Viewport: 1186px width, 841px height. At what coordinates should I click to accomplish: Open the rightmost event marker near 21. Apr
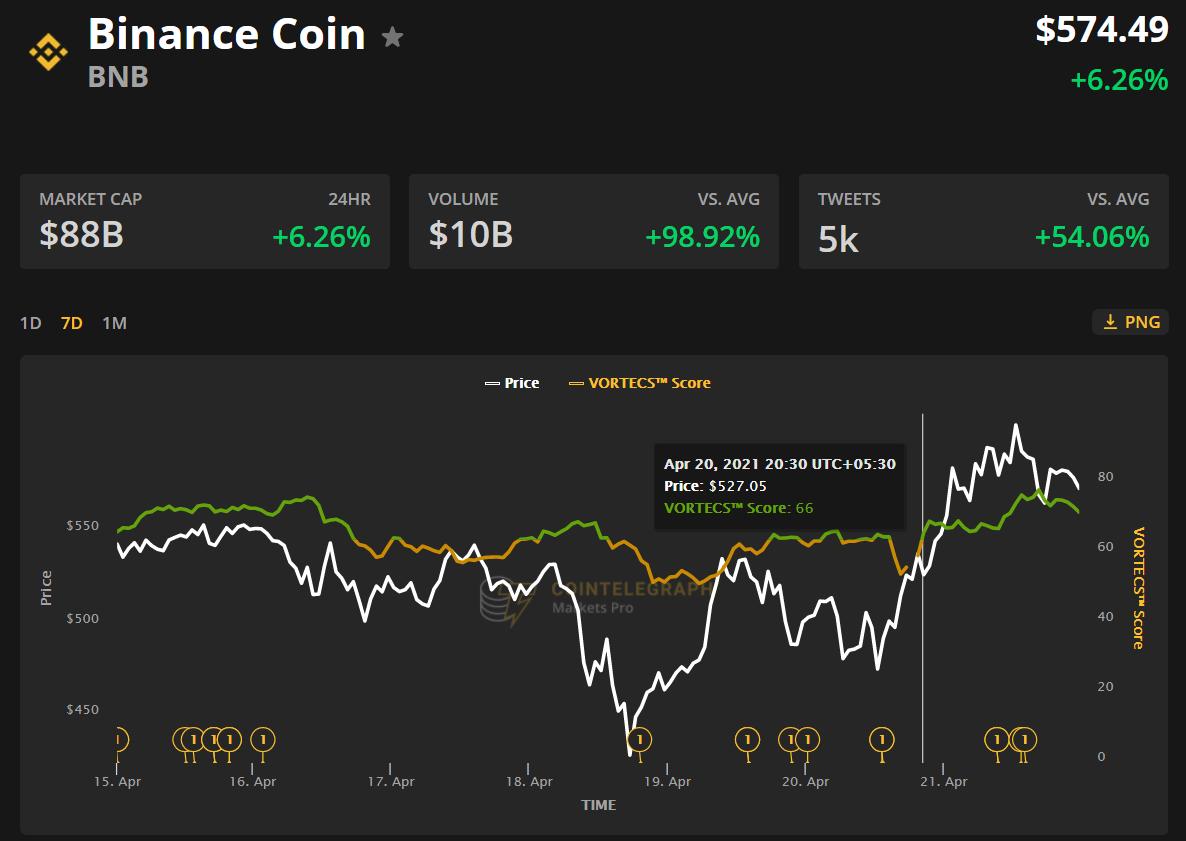(x=1023, y=740)
